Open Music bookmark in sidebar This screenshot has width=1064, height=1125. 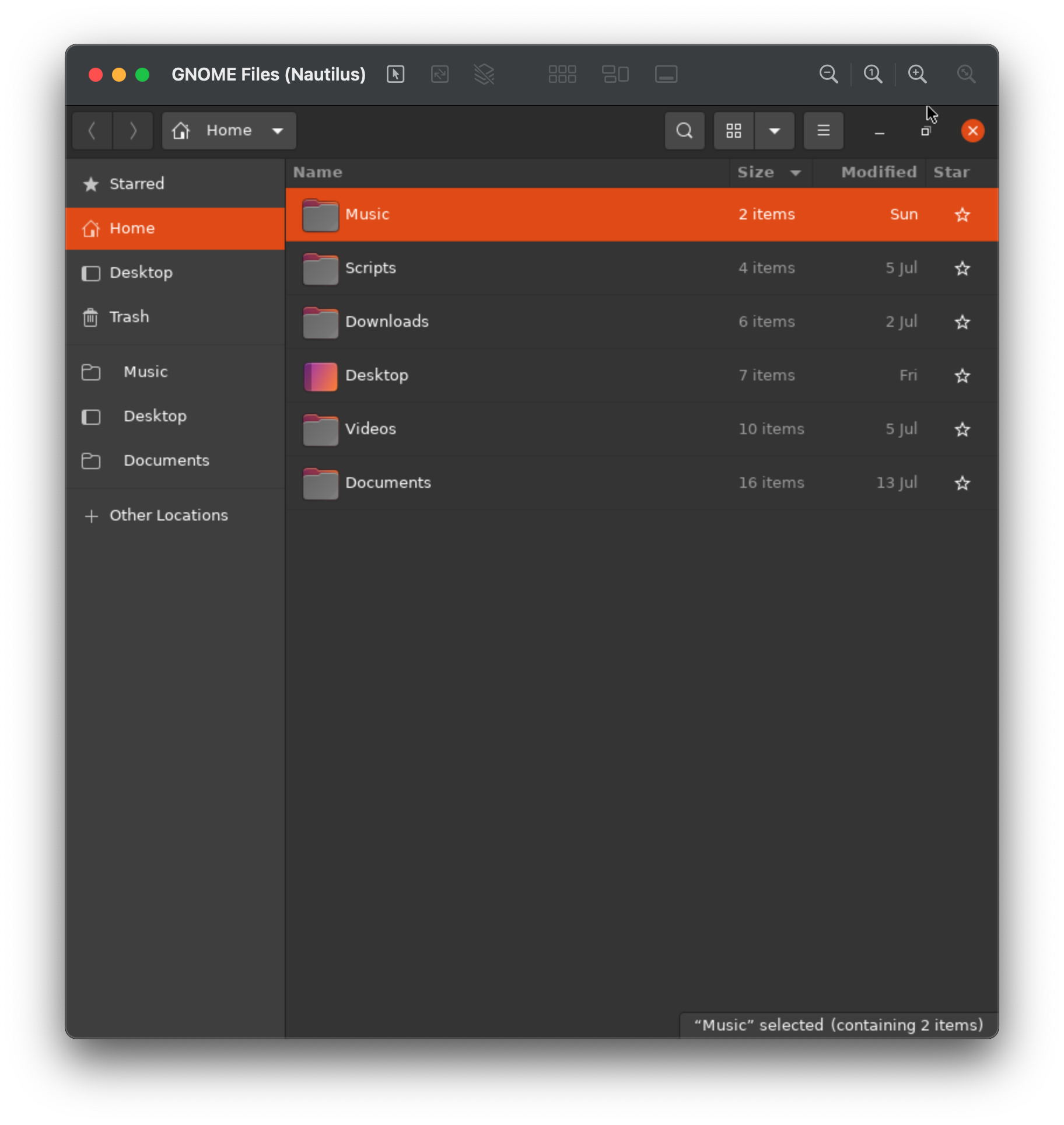[175, 372]
